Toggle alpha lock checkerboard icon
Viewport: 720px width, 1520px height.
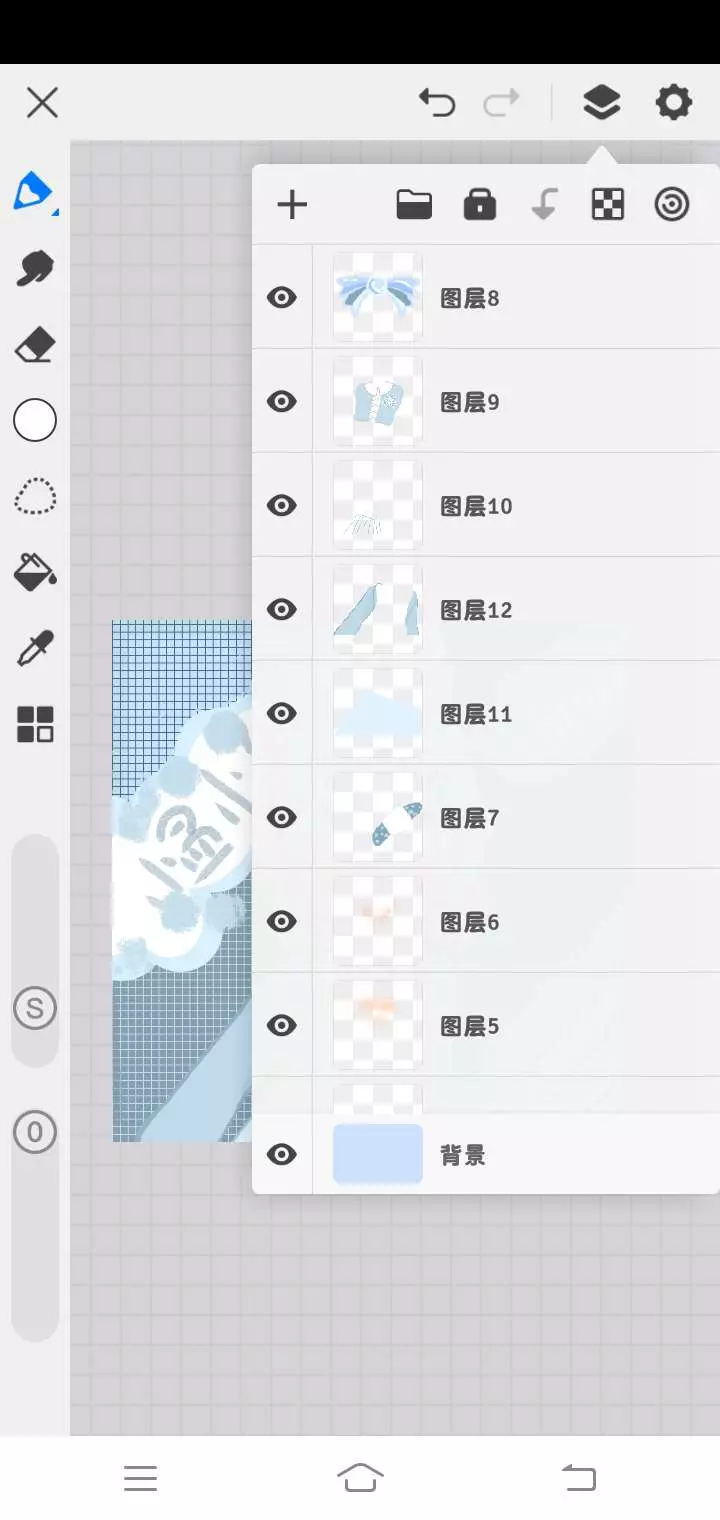[x=608, y=205]
